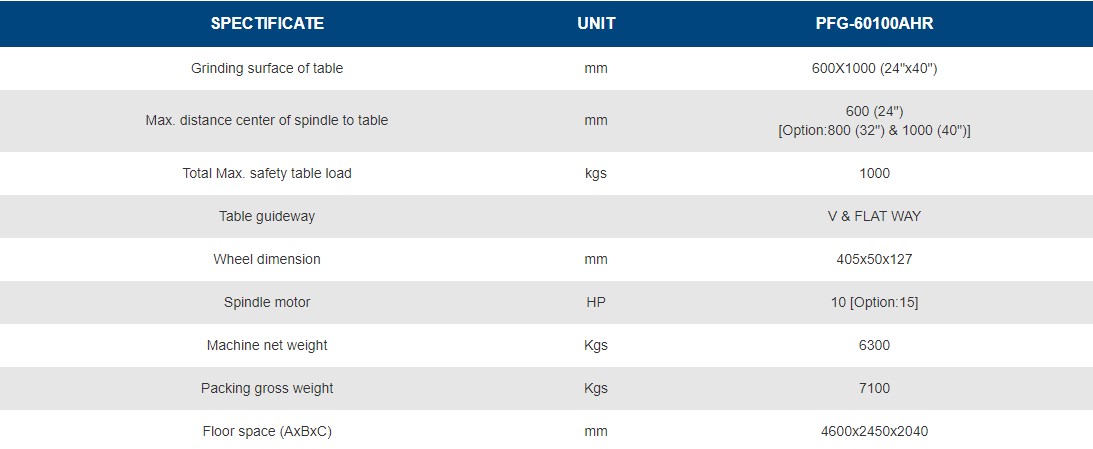Click the 600X1000 (24"x40") value
The image size is (1093, 449).
[x=874, y=69]
